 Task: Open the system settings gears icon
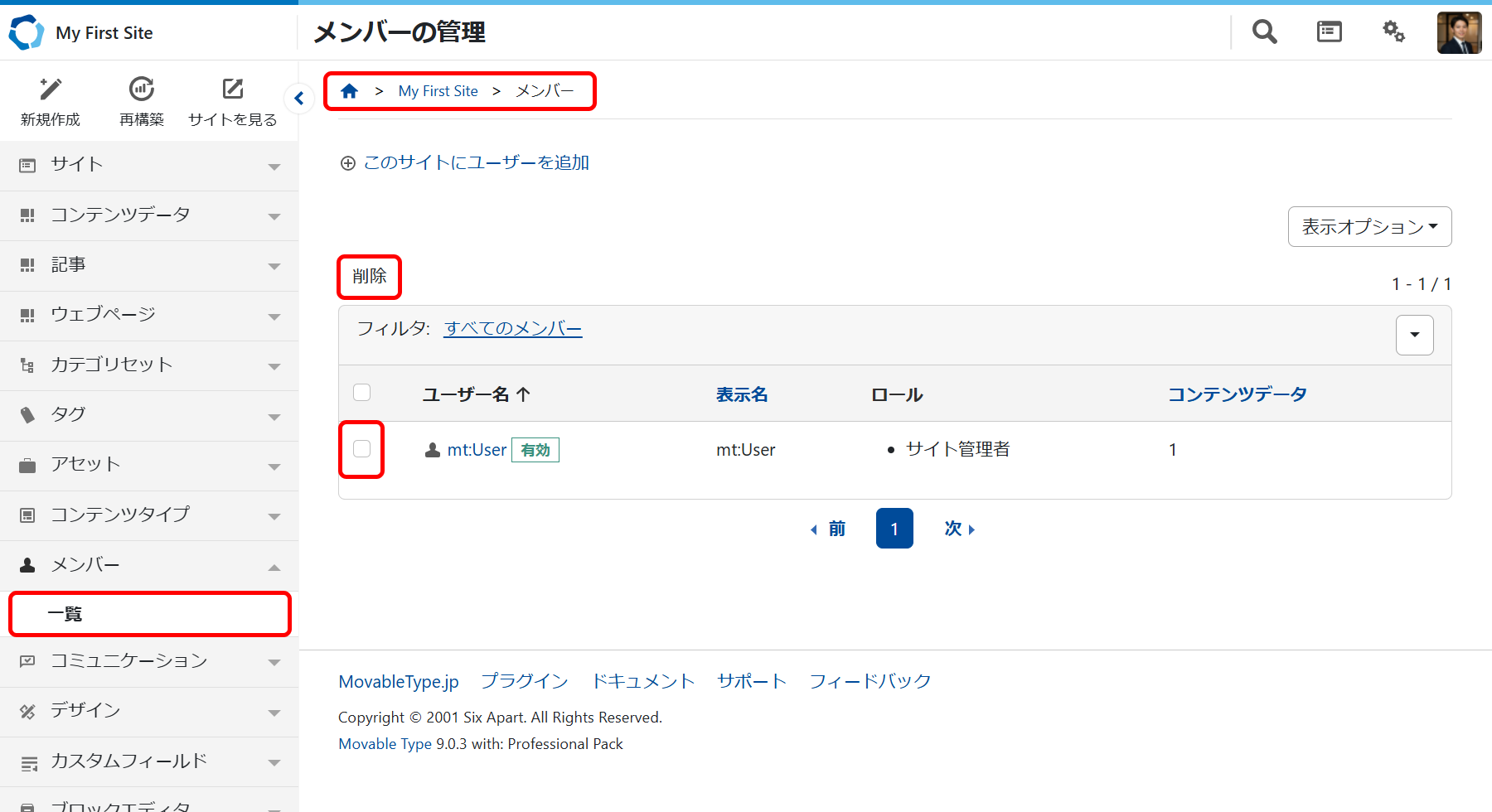1393,32
